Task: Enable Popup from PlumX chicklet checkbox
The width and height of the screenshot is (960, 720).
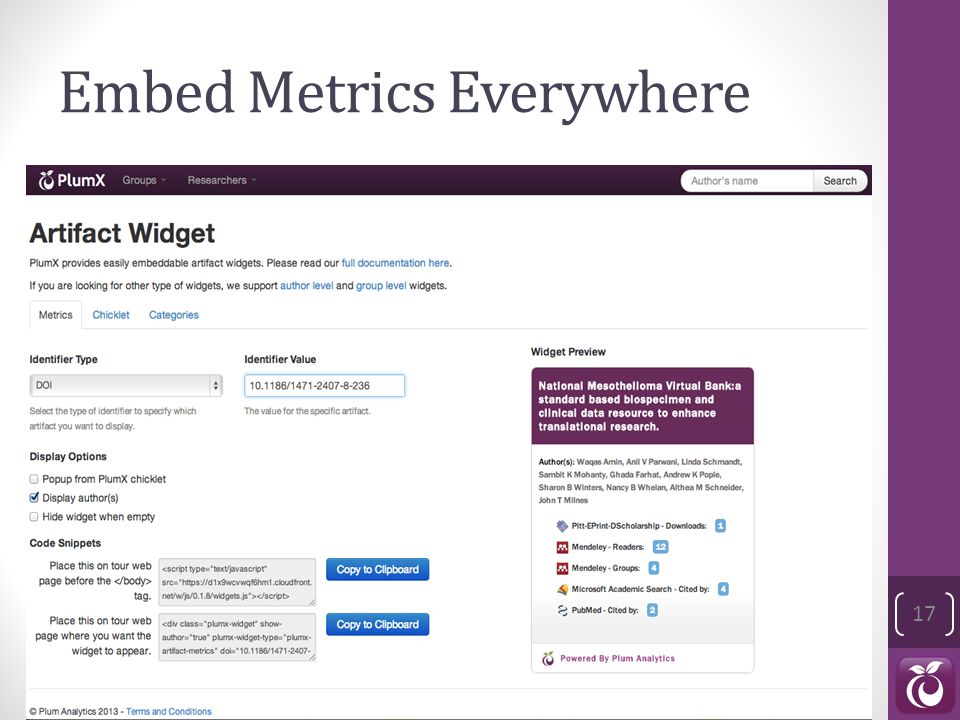Action: [34, 479]
